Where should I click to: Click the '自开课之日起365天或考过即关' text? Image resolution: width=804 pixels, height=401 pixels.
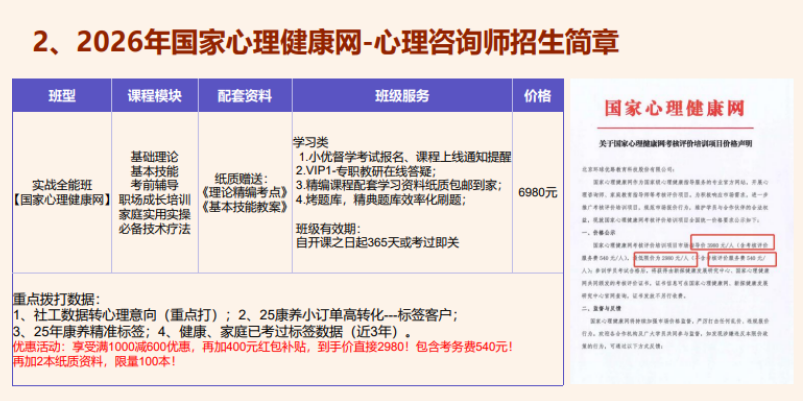[x=377, y=243]
